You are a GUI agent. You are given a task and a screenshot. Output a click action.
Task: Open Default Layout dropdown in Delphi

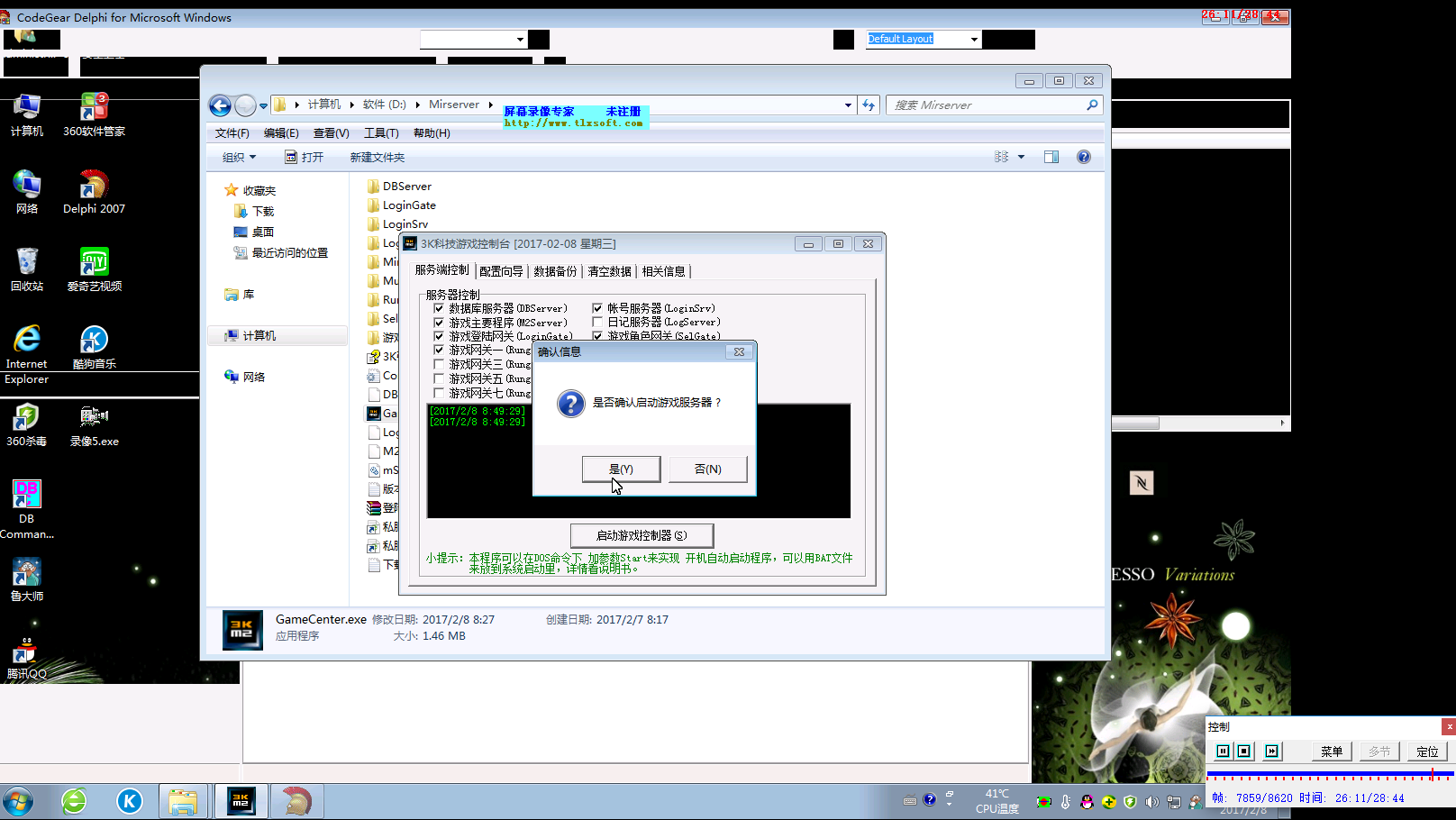coord(974,39)
